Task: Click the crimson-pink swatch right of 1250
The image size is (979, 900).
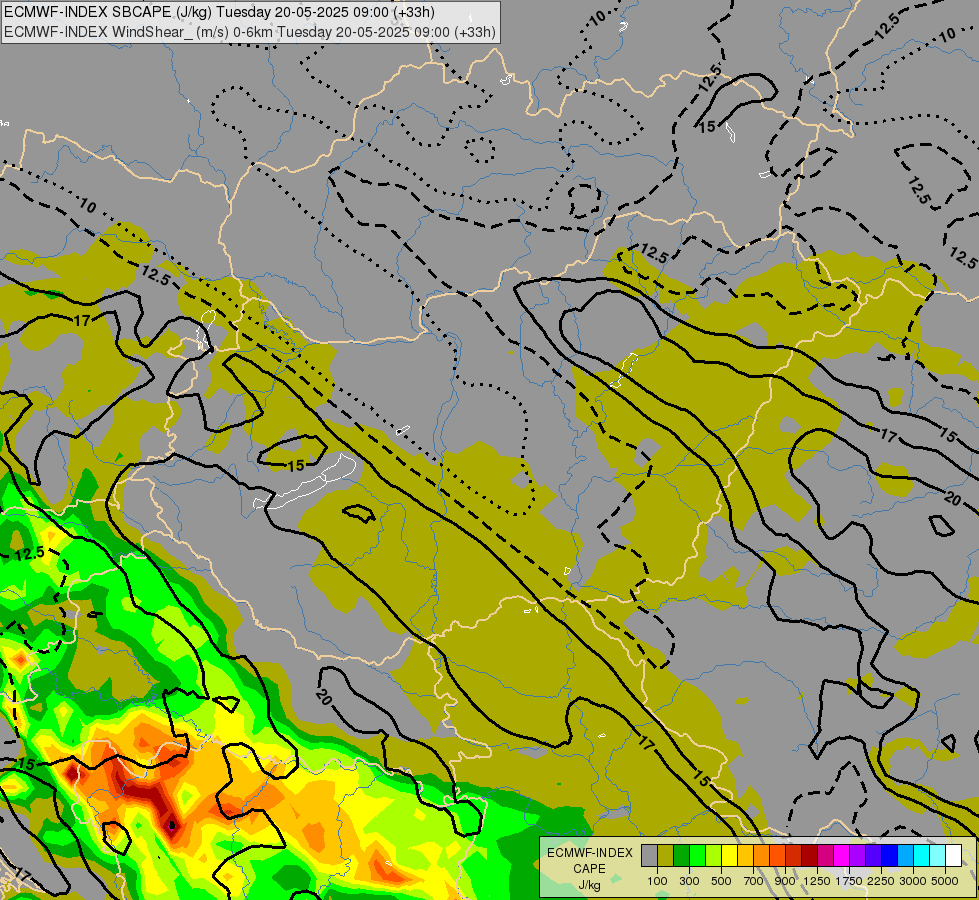Action: click(x=826, y=855)
